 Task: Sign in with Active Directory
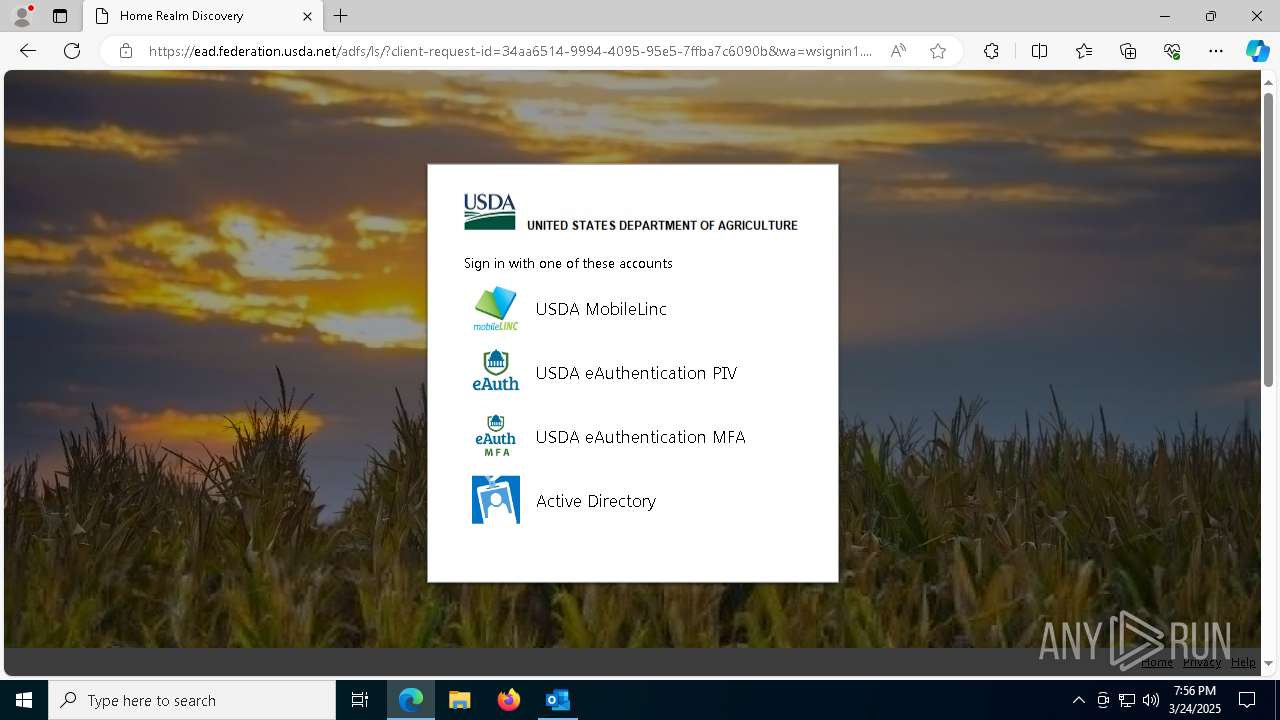click(x=596, y=501)
